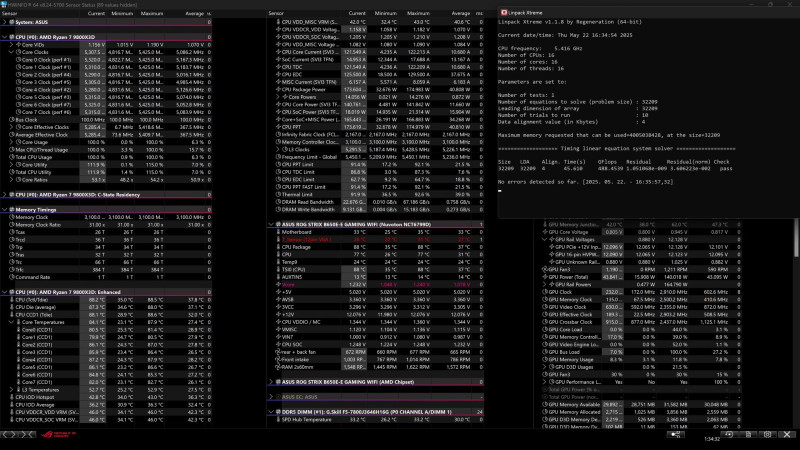Image resolution: width=800 pixels, height=450 pixels.
Task: Expand the GPU Rail Powers row
Action: click(x=545, y=285)
